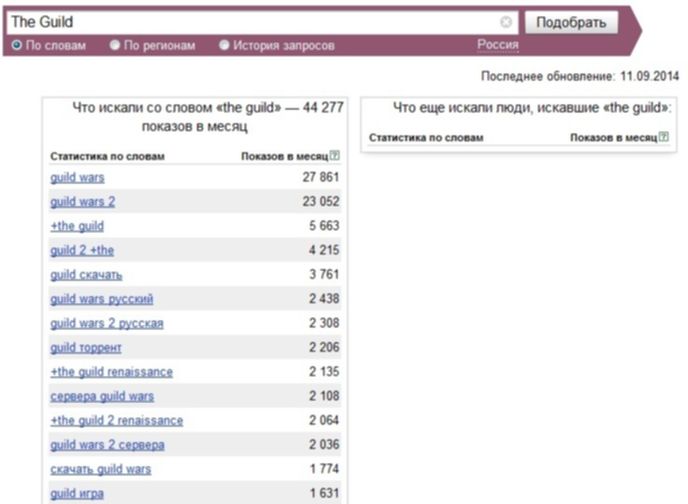Open the 'guild игра' keyword link
This screenshot has height=504, width=688.
tap(77, 493)
